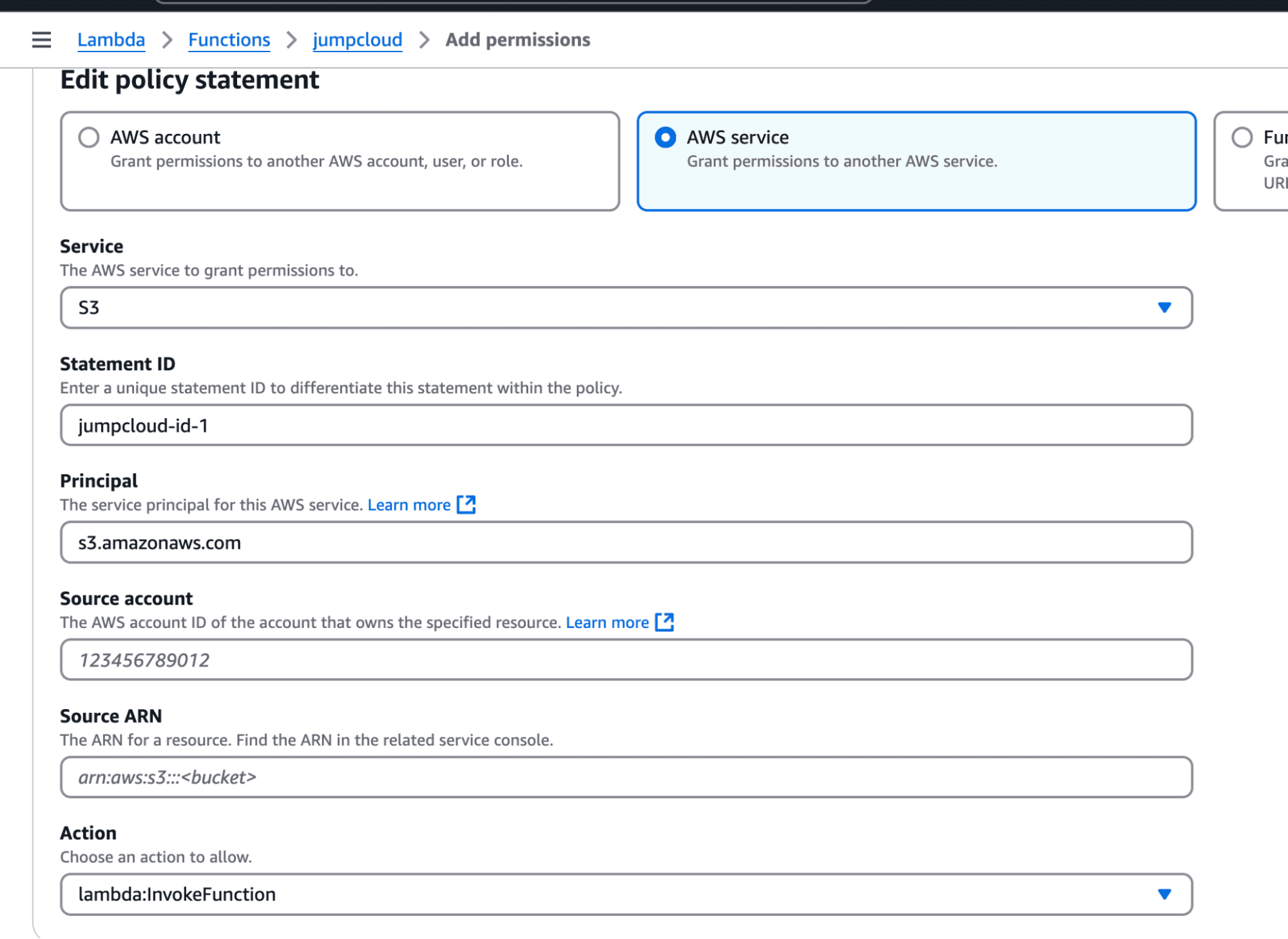Select the AWS service radio option
1288x939 pixels.
point(665,137)
